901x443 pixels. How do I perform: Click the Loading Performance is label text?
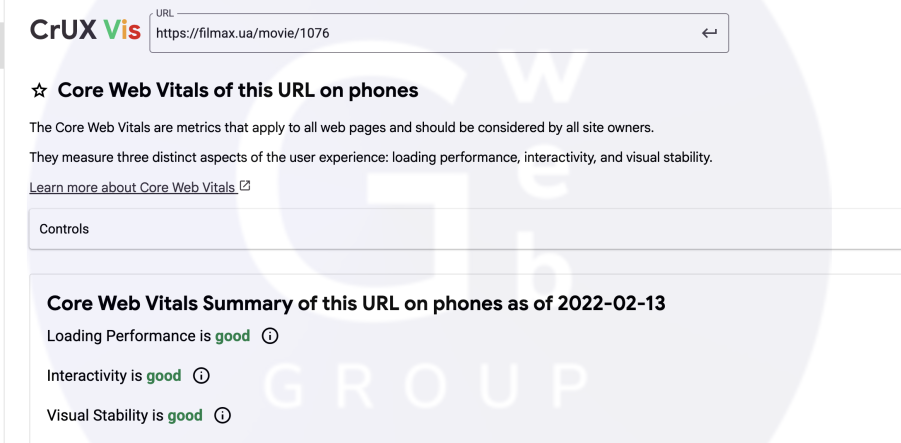129,336
